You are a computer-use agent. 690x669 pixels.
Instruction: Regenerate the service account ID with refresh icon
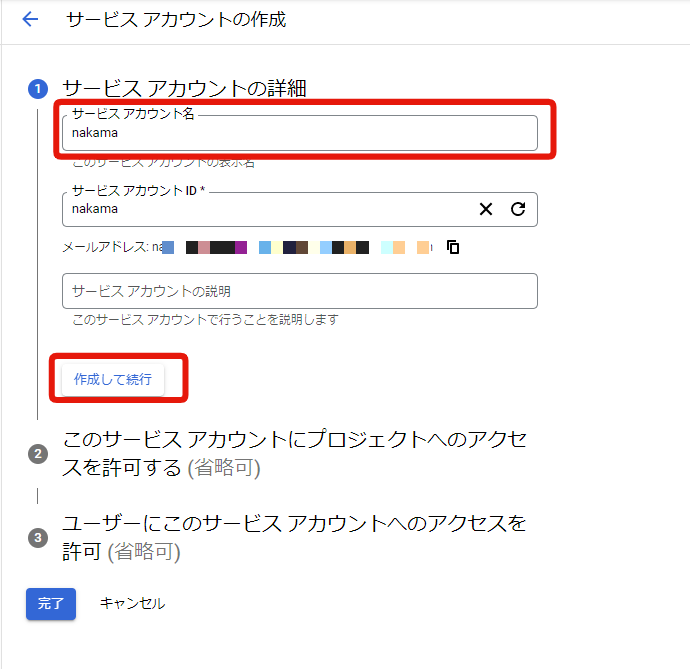coord(518,209)
